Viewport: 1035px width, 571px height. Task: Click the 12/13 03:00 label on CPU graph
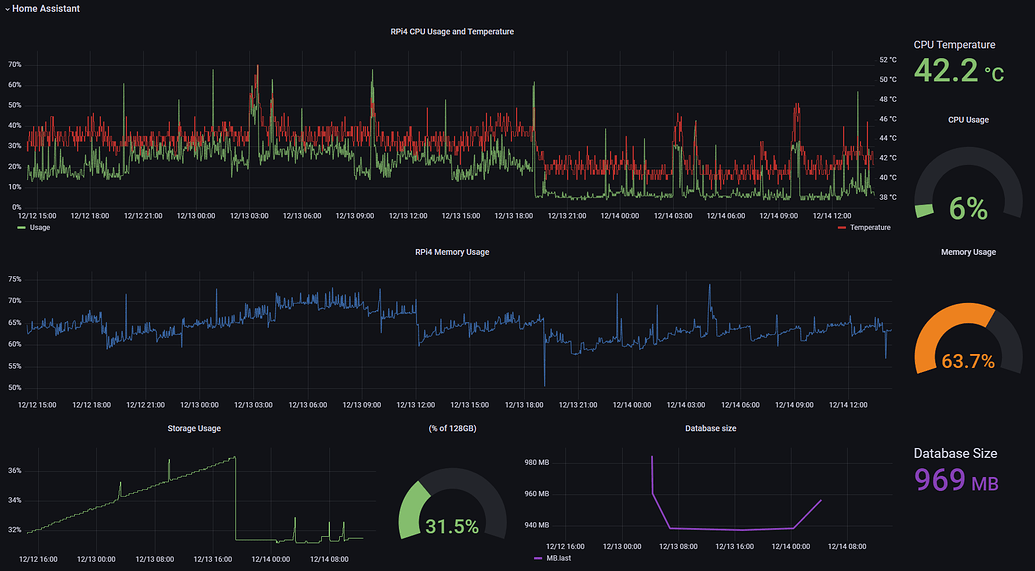point(248,215)
